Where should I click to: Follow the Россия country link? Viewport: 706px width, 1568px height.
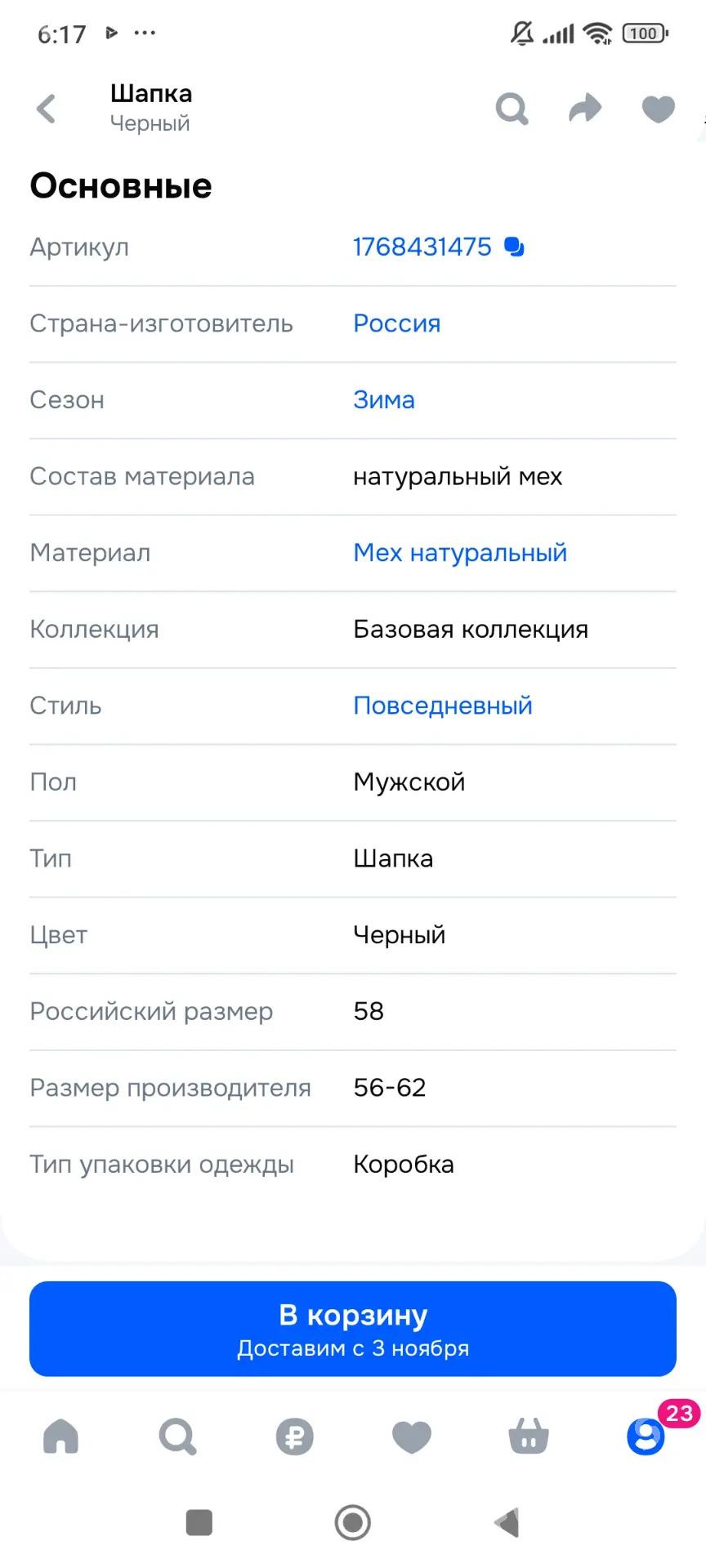(x=396, y=323)
